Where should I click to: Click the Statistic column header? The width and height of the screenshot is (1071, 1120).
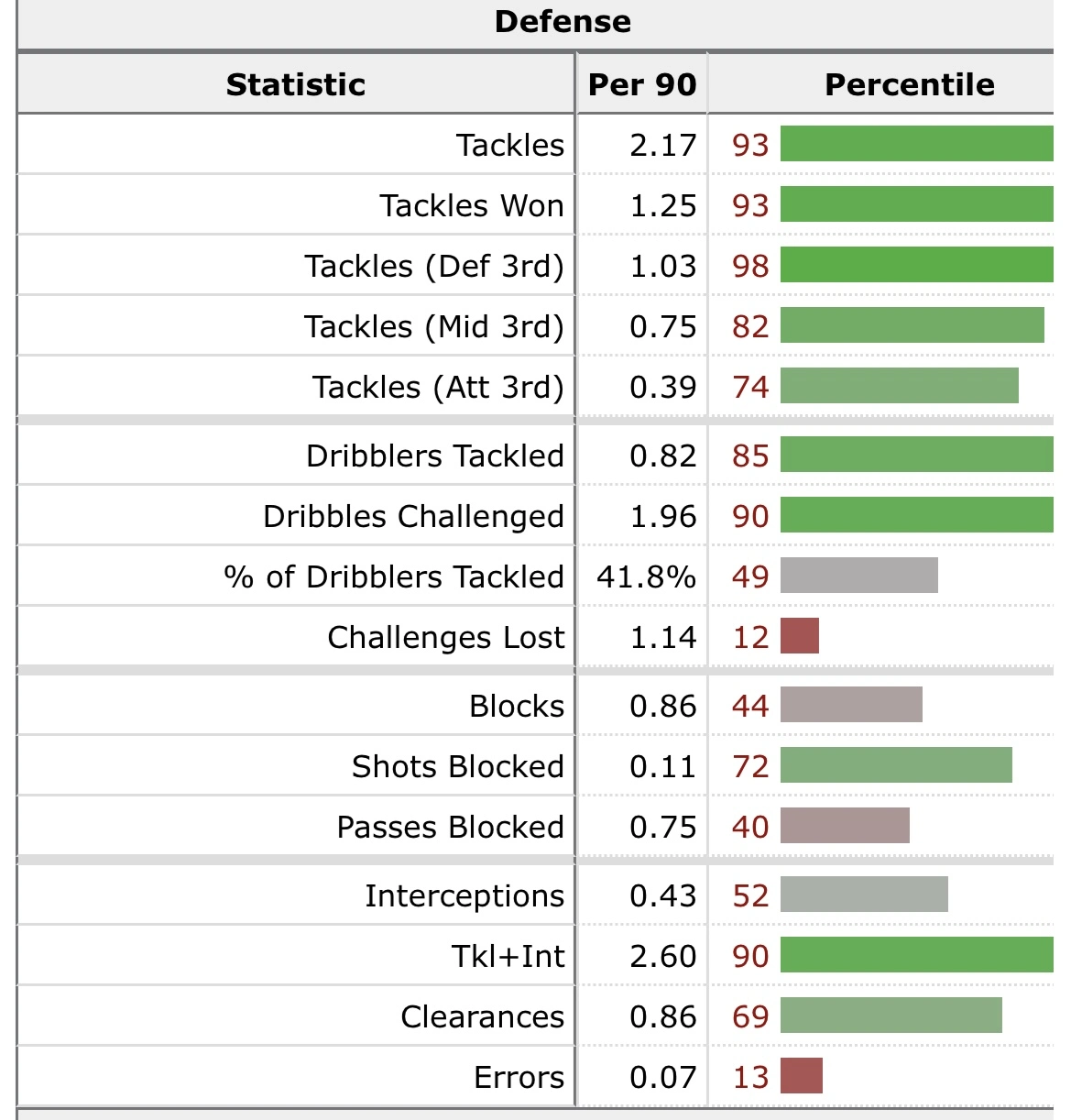[x=295, y=84]
